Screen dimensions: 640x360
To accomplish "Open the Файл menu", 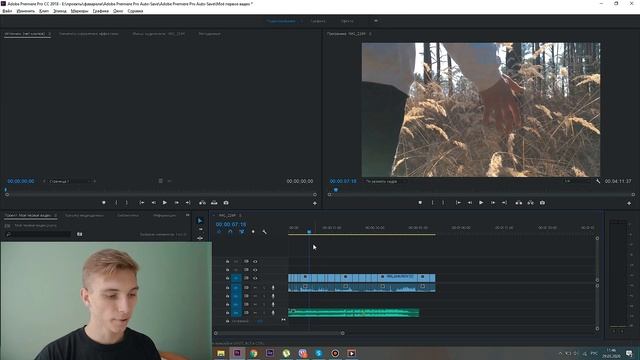I will point(7,11).
